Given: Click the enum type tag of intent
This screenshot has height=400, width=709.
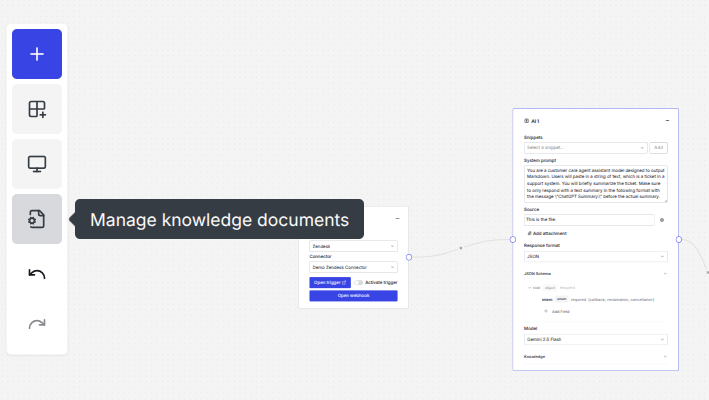Looking at the screenshot, I should tap(561, 299).
